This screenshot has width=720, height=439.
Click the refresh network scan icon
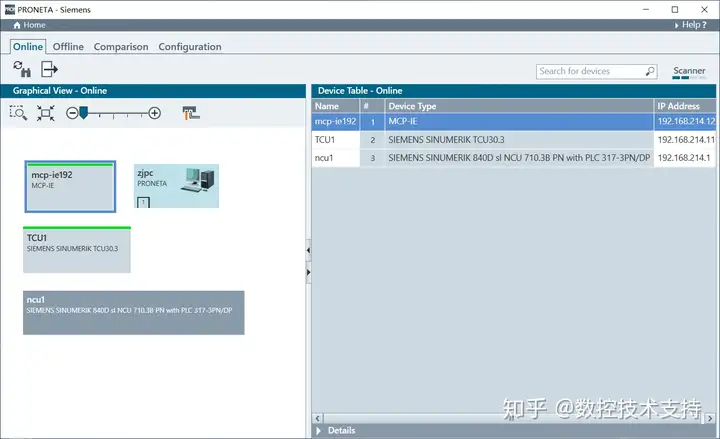(22, 69)
